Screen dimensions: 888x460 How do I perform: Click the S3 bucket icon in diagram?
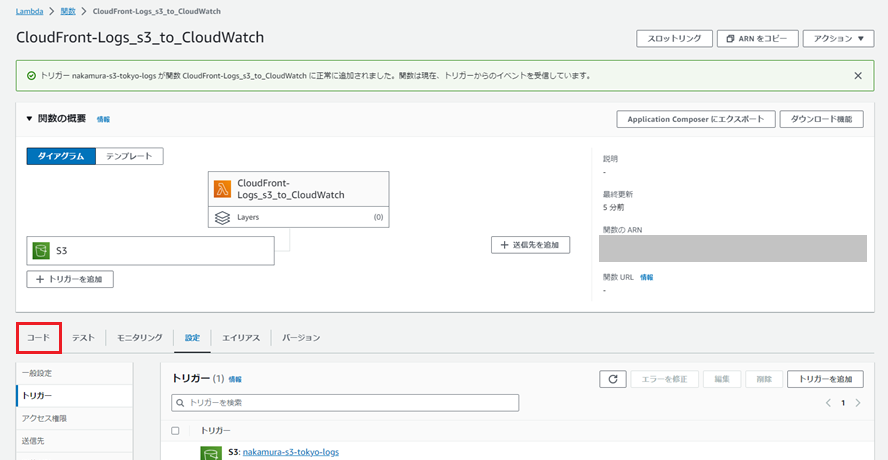coord(41,250)
